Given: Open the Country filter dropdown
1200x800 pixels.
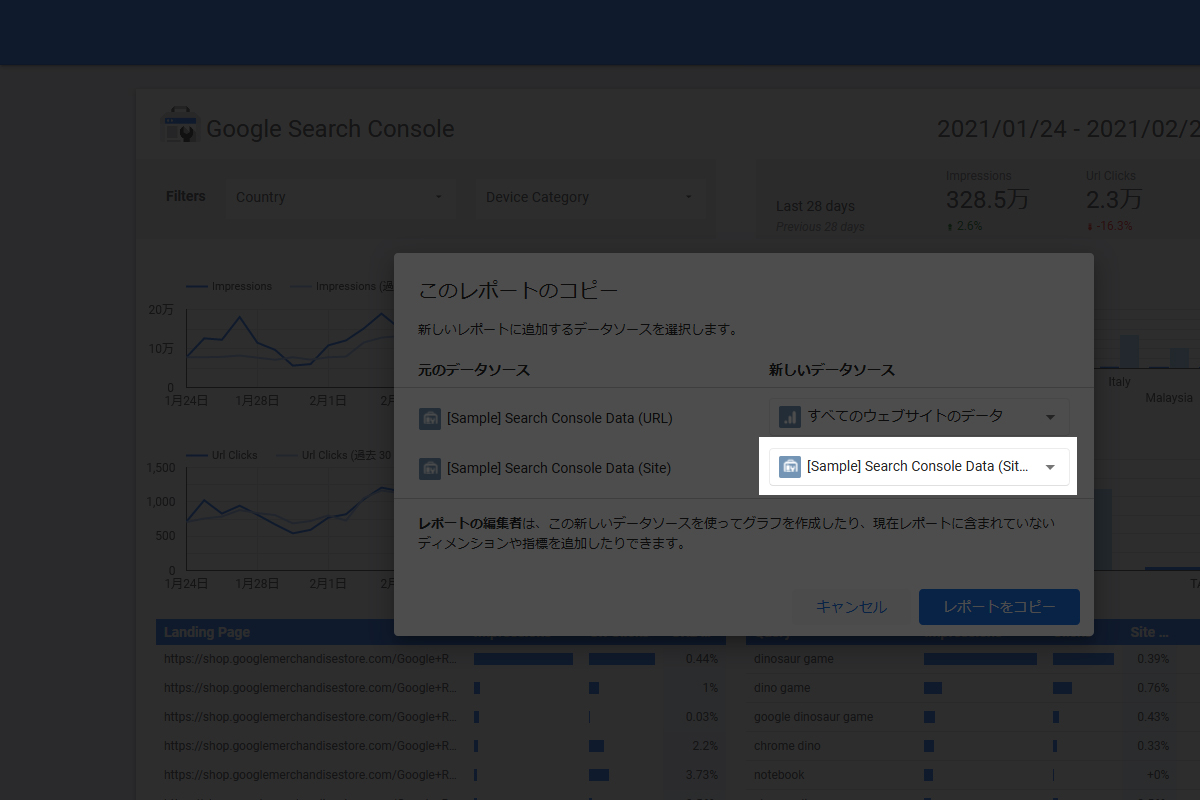Looking at the screenshot, I should 339,197.
